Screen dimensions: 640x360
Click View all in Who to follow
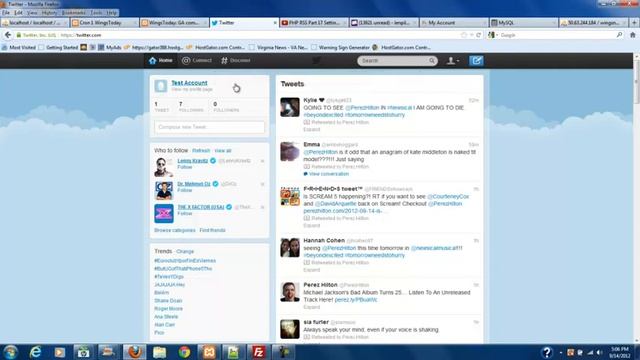click(223, 151)
